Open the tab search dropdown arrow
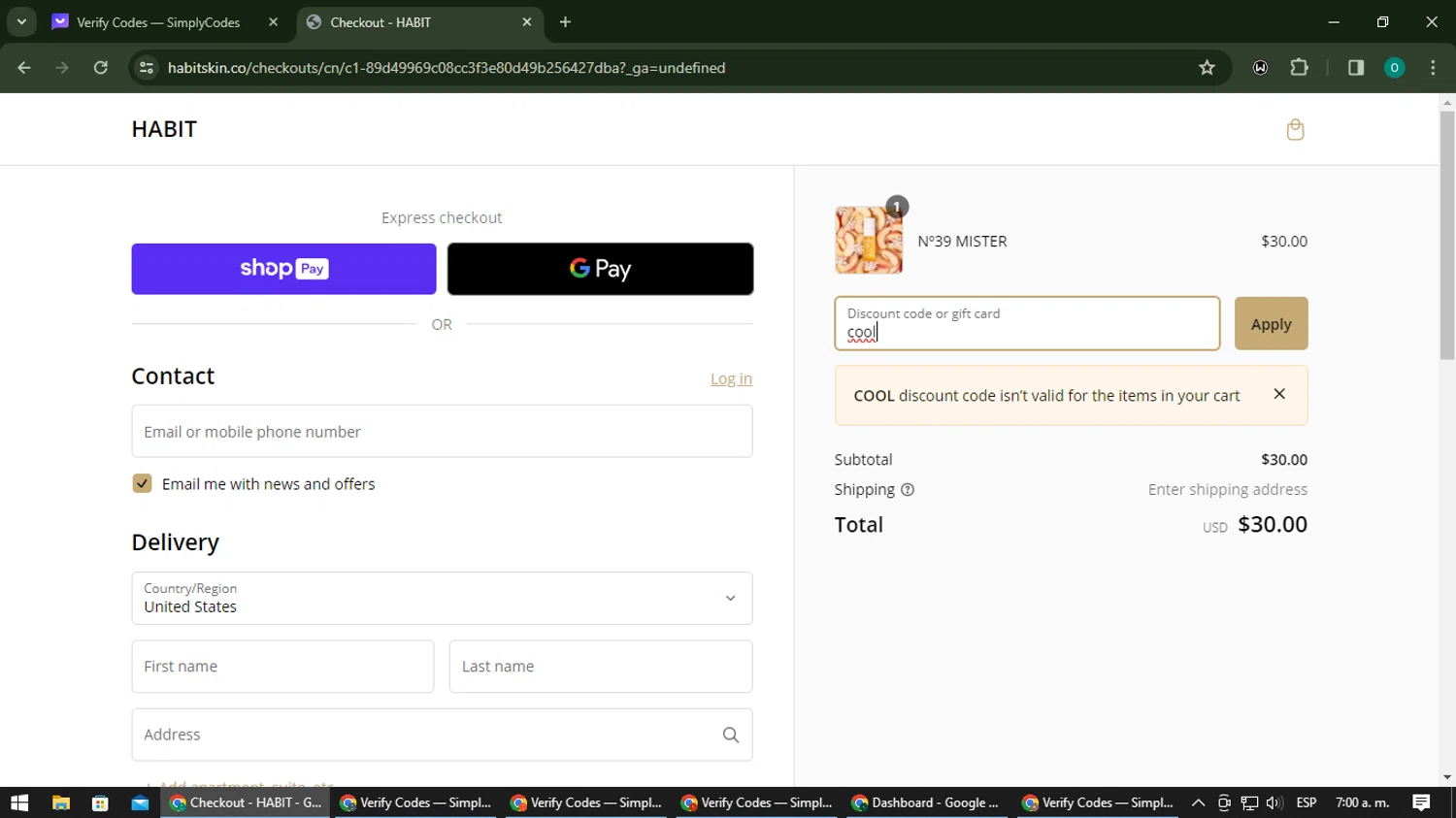 [21, 21]
